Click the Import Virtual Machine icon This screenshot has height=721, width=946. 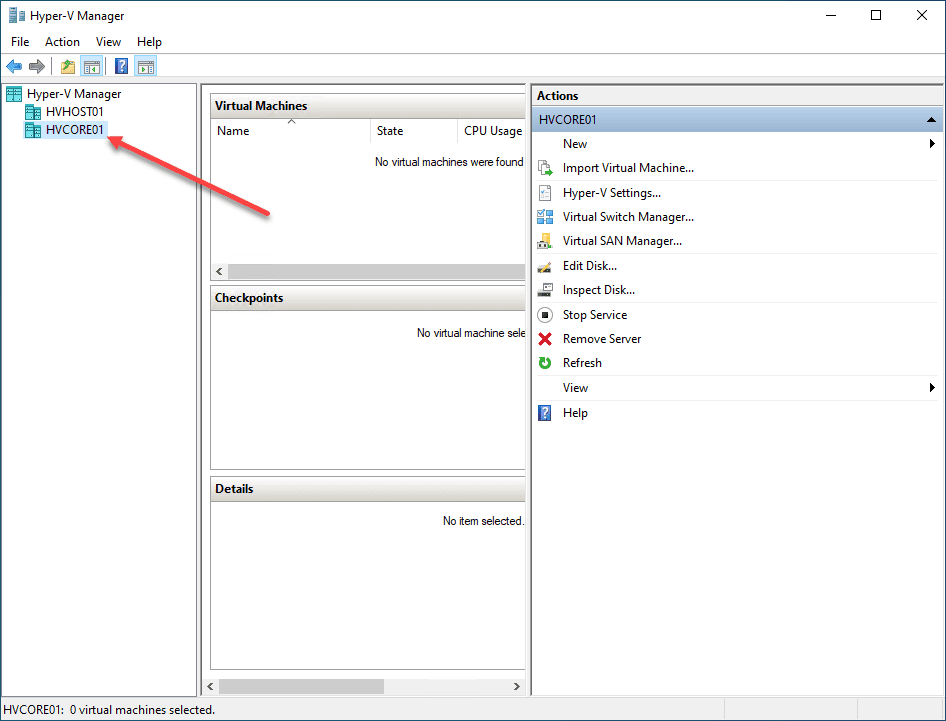coord(545,168)
